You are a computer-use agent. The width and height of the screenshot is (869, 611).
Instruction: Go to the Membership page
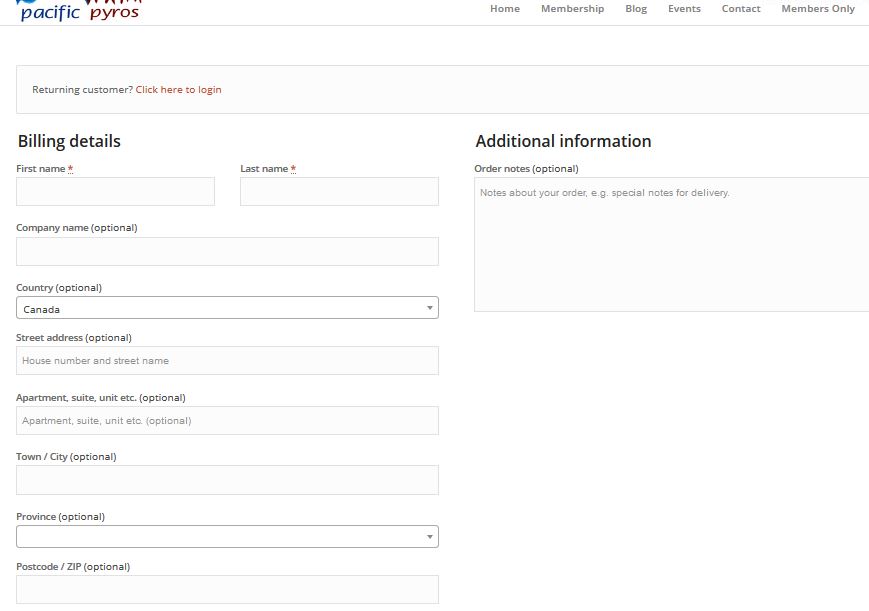(572, 9)
